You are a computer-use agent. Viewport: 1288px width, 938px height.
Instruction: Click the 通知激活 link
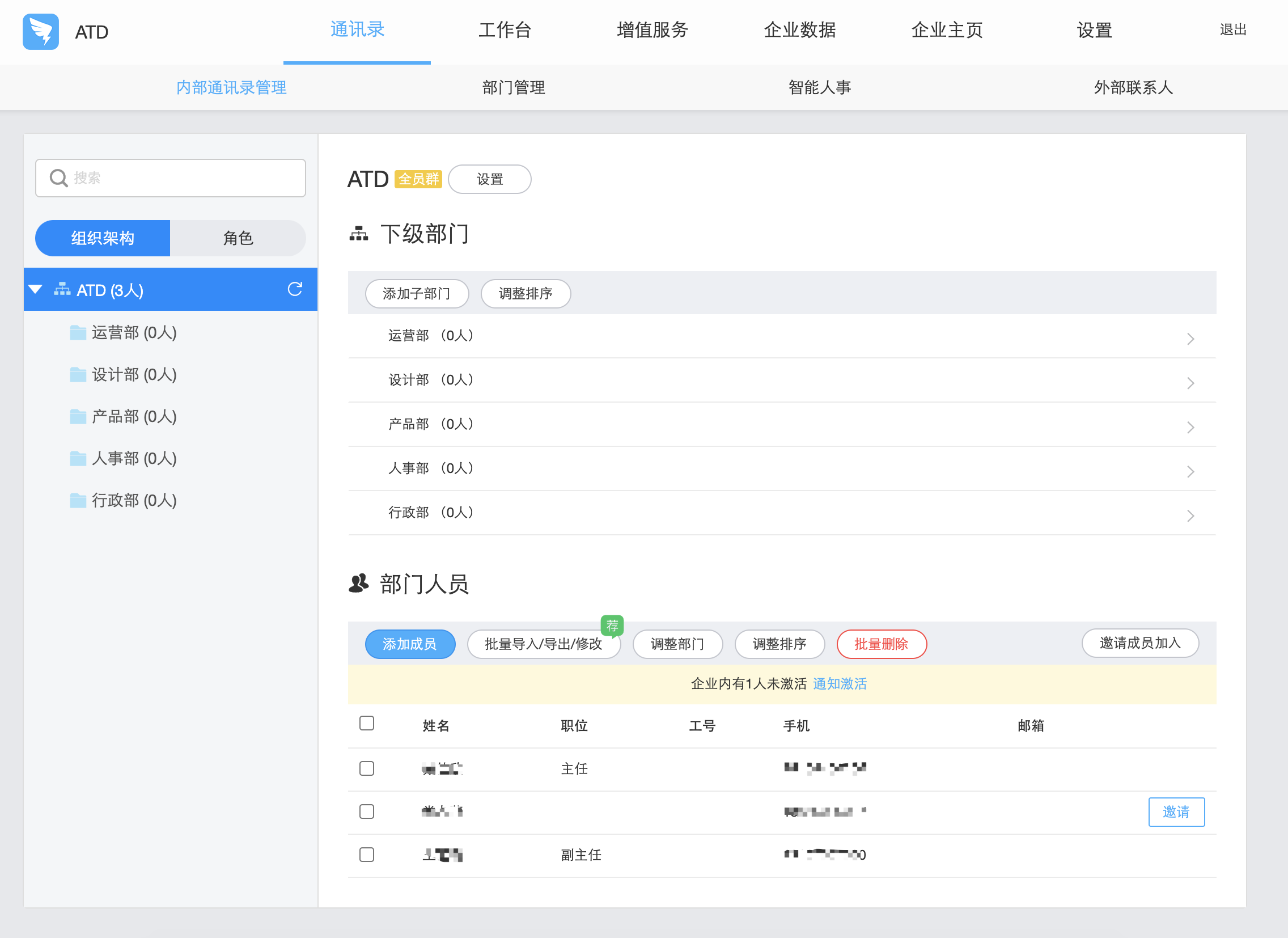click(x=840, y=683)
